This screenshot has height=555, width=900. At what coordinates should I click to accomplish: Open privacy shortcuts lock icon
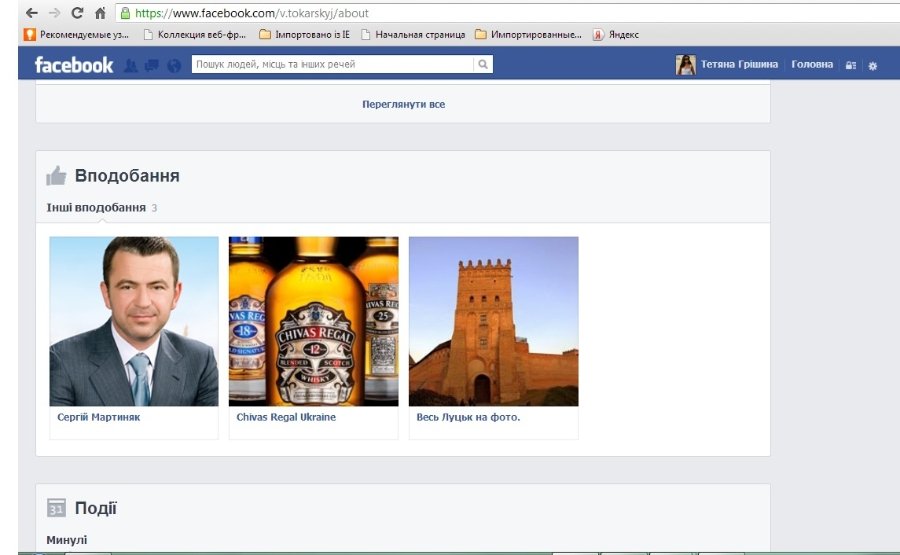pos(850,66)
